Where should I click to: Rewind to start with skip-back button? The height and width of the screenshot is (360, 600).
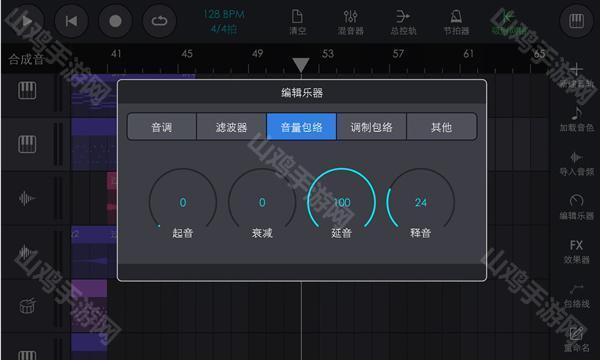click(71, 21)
